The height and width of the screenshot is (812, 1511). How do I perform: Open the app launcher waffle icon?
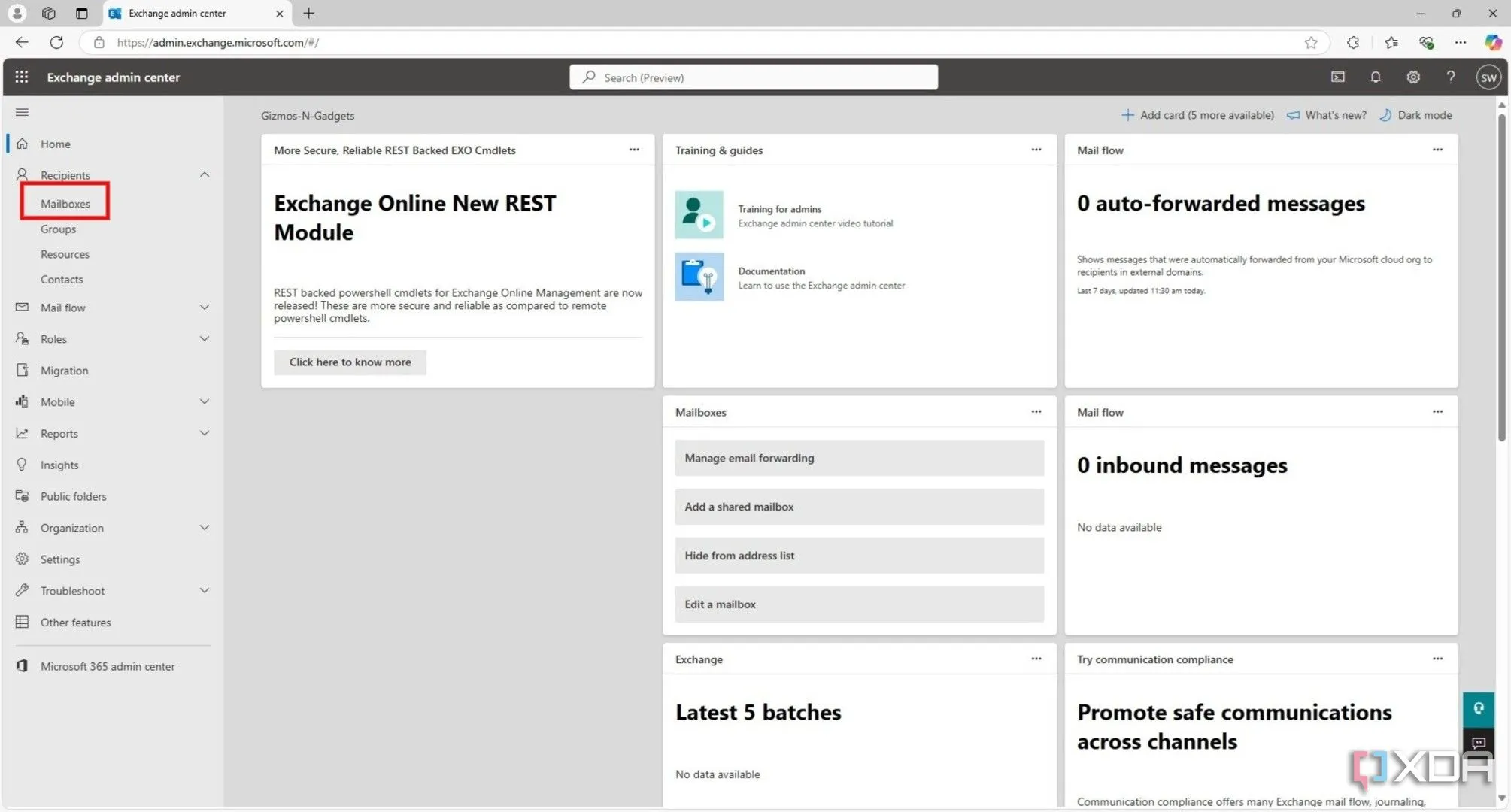22,77
